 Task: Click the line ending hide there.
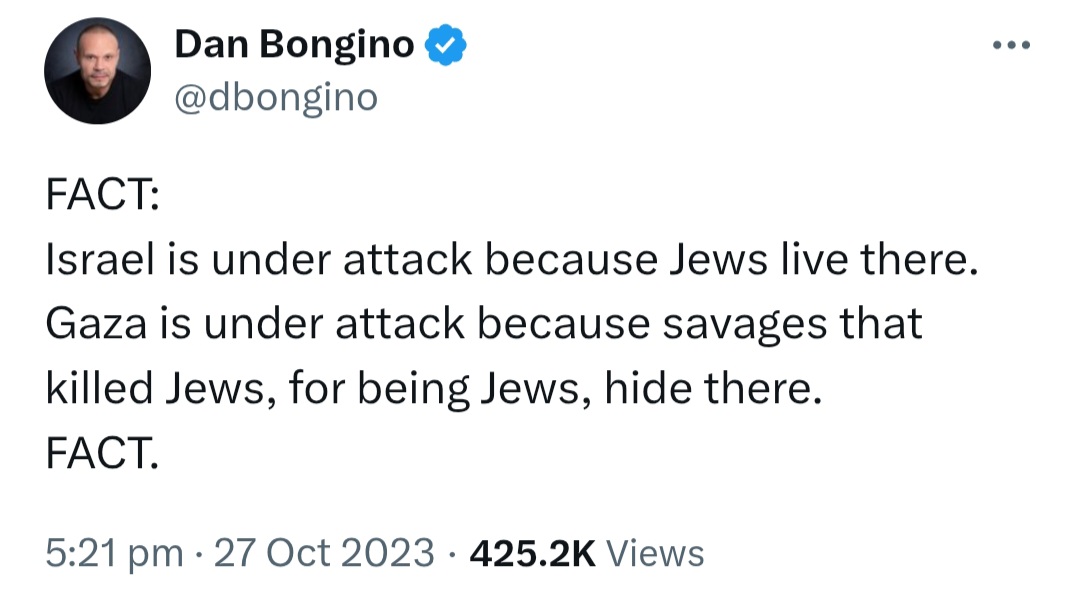(x=434, y=389)
